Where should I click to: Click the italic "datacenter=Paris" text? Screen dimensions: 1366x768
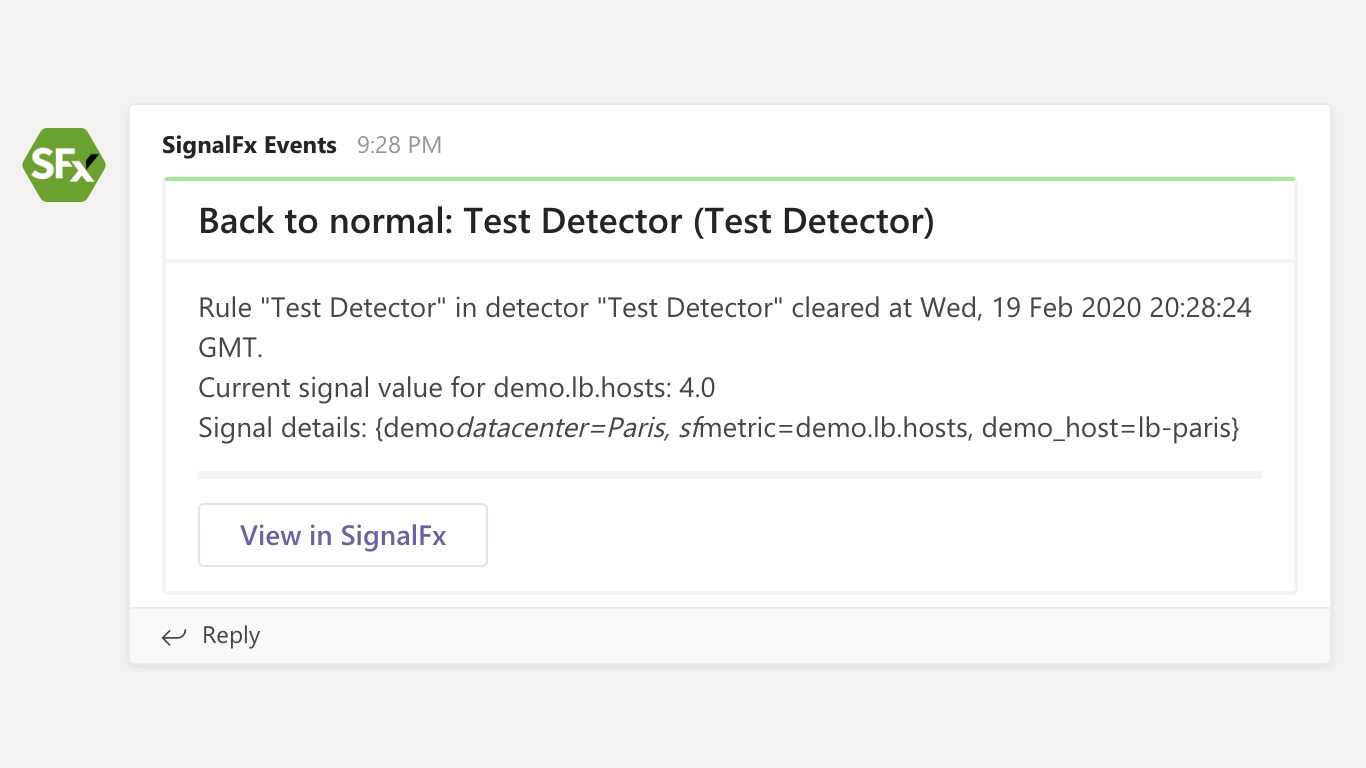point(562,429)
